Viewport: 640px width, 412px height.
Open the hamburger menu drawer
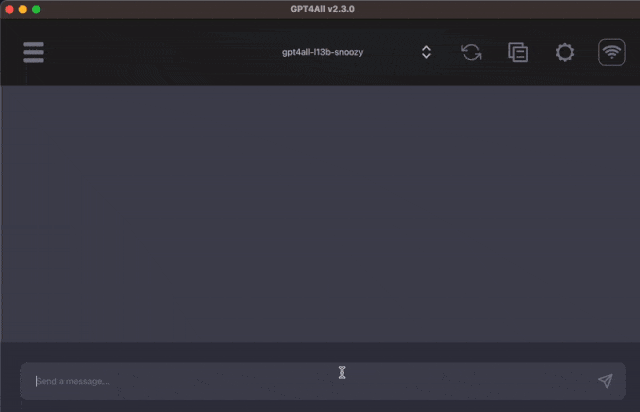point(33,52)
